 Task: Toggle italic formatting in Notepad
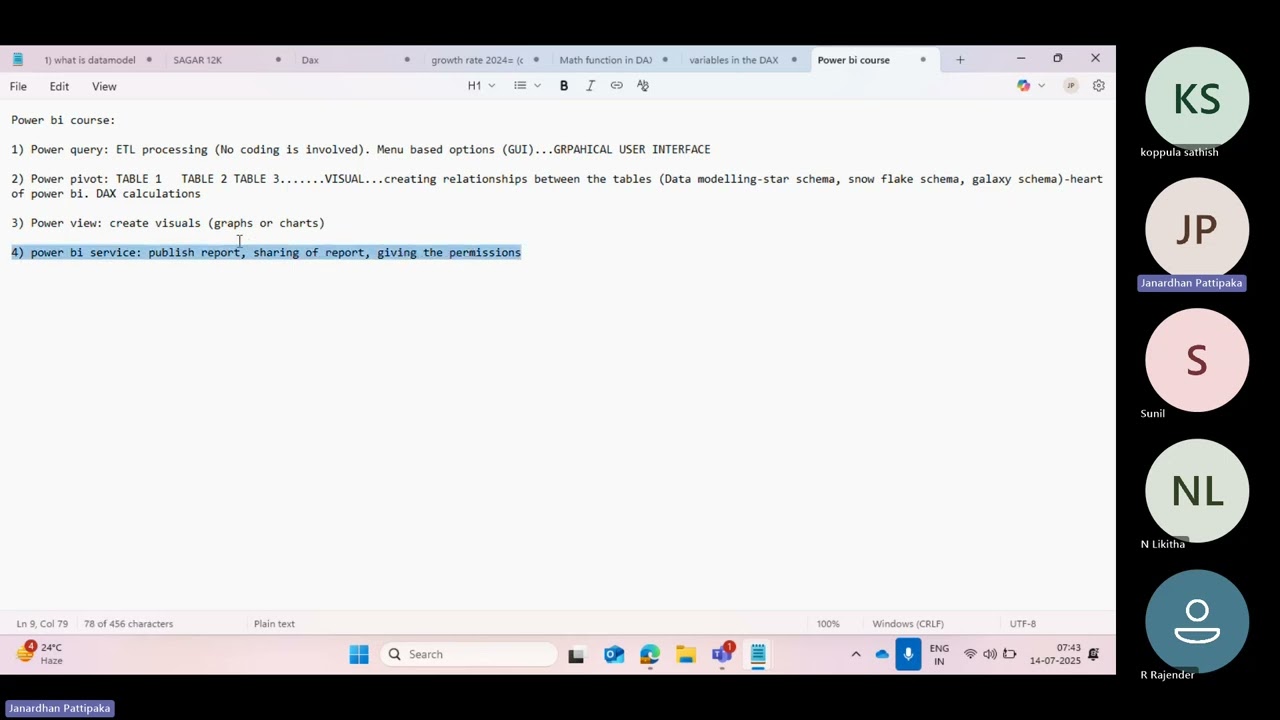(x=590, y=86)
